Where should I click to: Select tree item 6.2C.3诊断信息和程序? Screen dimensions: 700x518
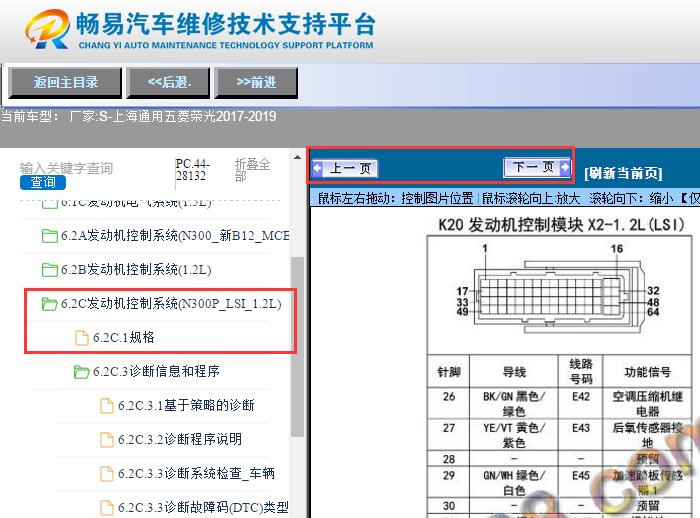tap(156, 372)
